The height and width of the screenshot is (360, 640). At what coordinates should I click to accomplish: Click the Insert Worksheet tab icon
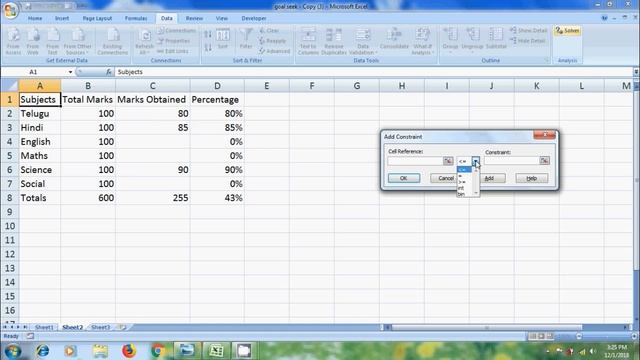pos(122,327)
